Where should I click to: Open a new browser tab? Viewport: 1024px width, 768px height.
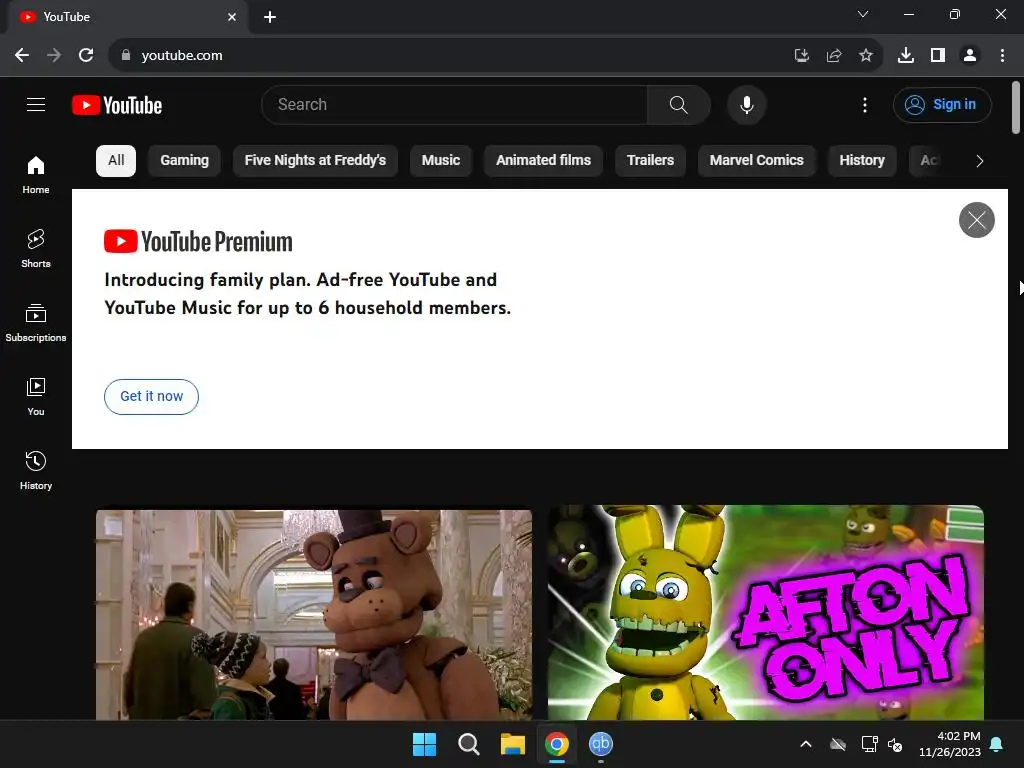click(270, 17)
